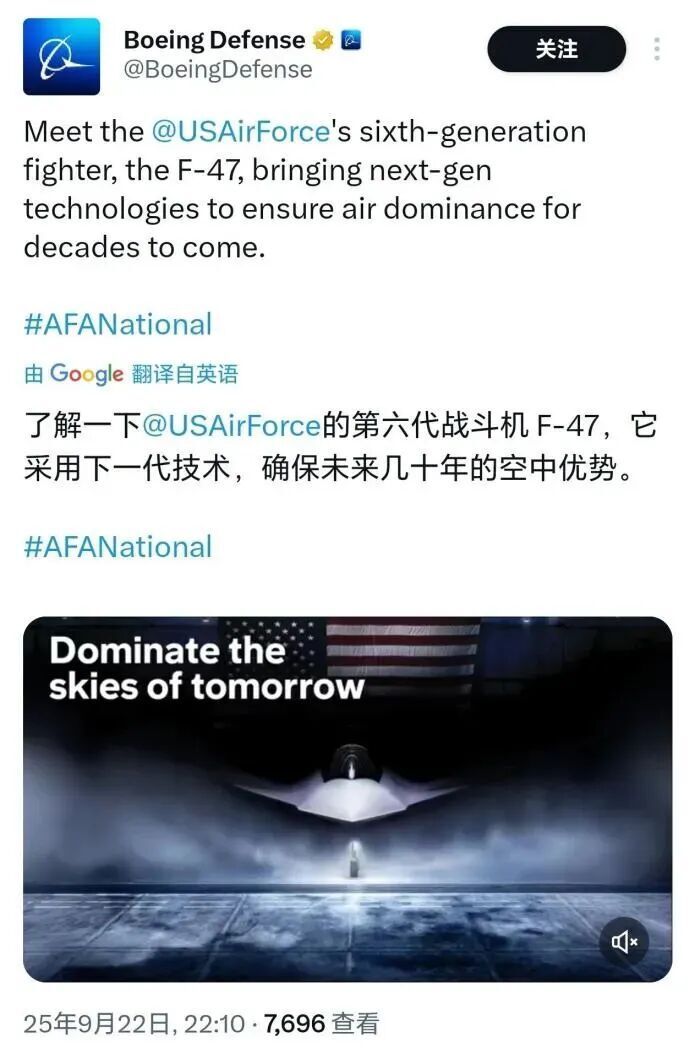The height and width of the screenshot is (1059, 695).
Task: Click the @BoeingDefense handle
Action: pyautogui.click(x=218, y=70)
